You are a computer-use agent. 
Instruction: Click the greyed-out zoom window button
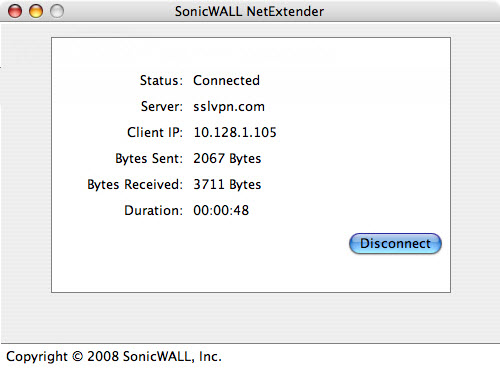(57, 11)
